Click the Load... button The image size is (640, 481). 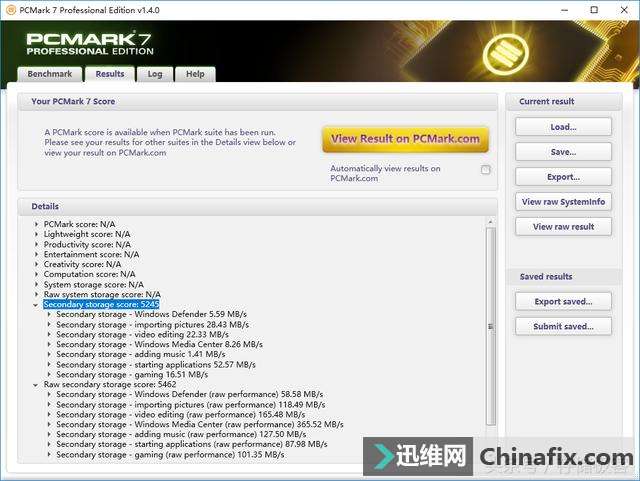(563, 127)
